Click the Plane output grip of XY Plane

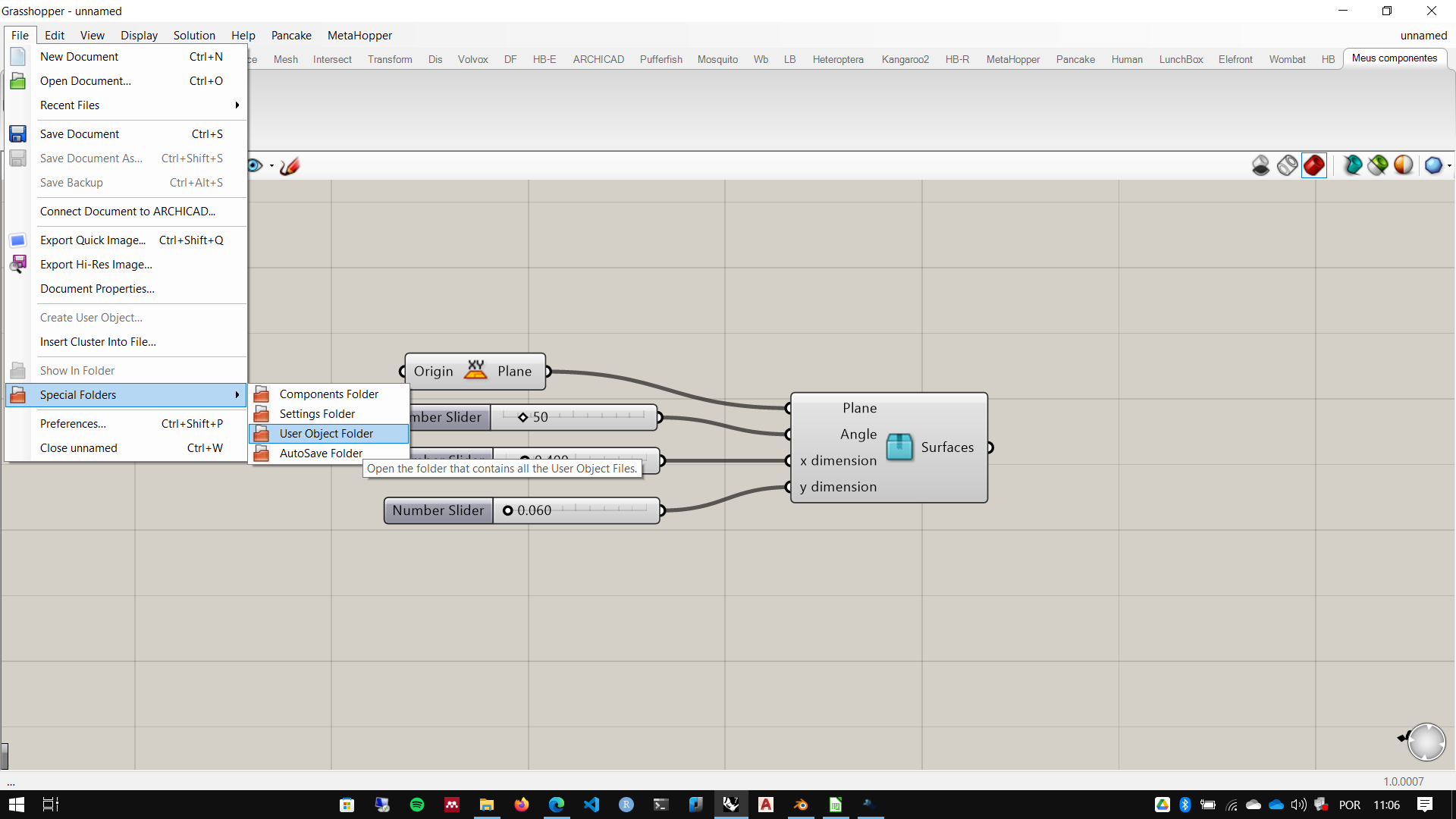pos(548,372)
